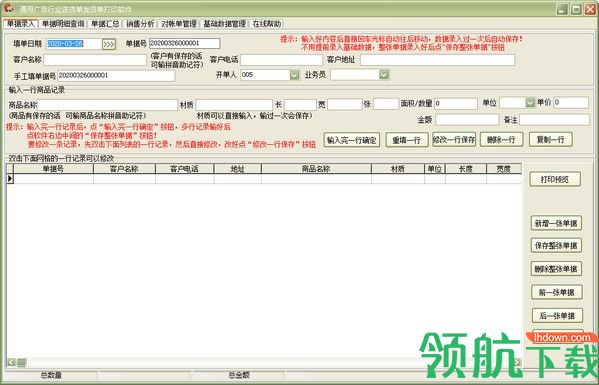Image resolution: width=599 pixels, height=385 pixels.
Task: Click the 重填一行 button
Action: [406, 140]
